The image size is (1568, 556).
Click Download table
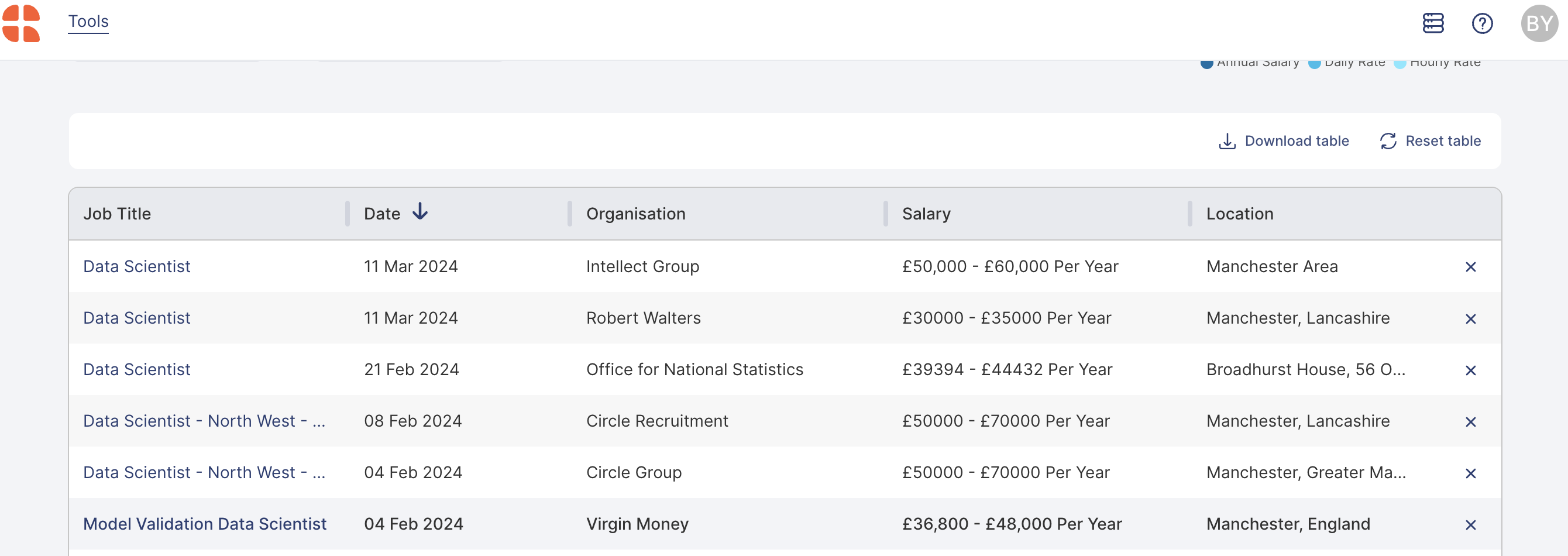1284,141
